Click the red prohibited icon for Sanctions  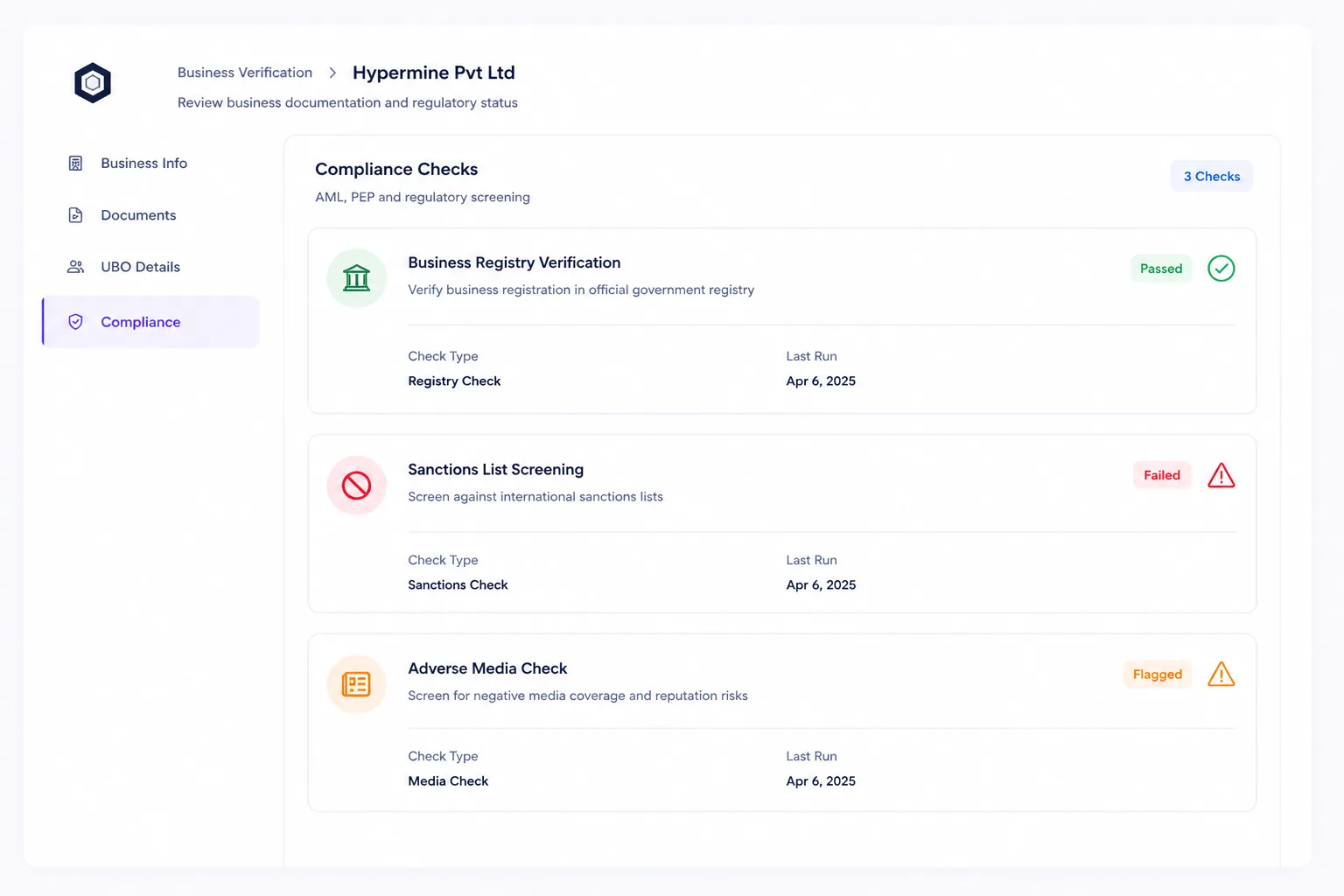[x=357, y=486]
